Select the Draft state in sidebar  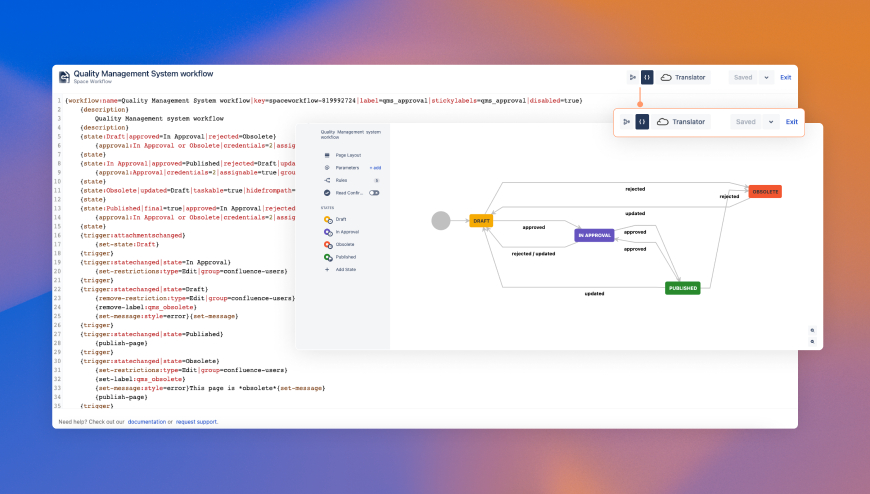point(341,219)
